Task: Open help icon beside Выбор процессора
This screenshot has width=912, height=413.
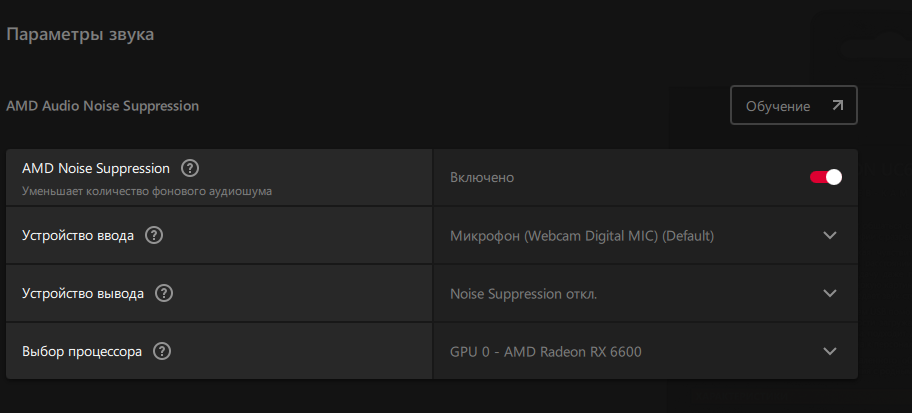Action: (x=162, y=351)
